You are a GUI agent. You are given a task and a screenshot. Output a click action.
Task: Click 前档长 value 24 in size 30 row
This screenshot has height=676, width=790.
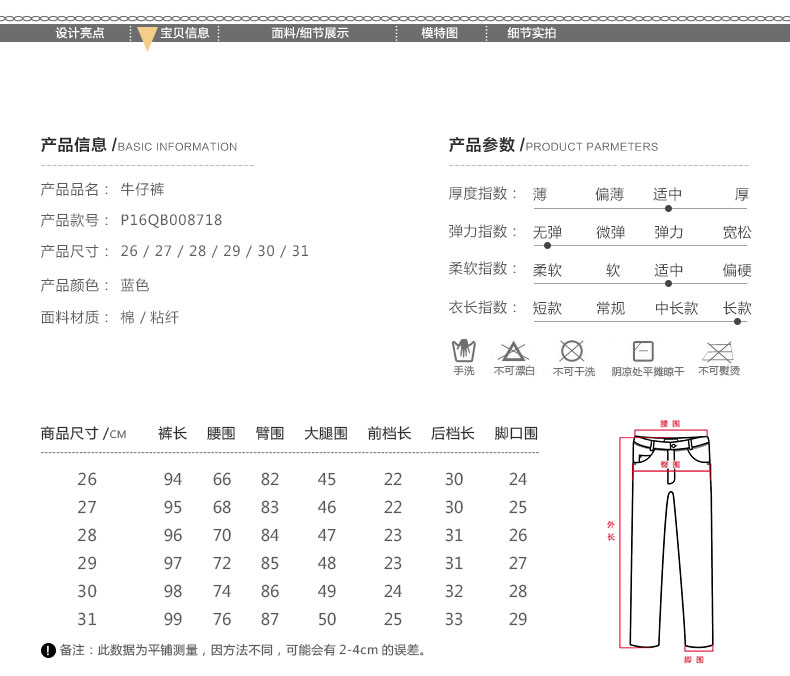393,591
